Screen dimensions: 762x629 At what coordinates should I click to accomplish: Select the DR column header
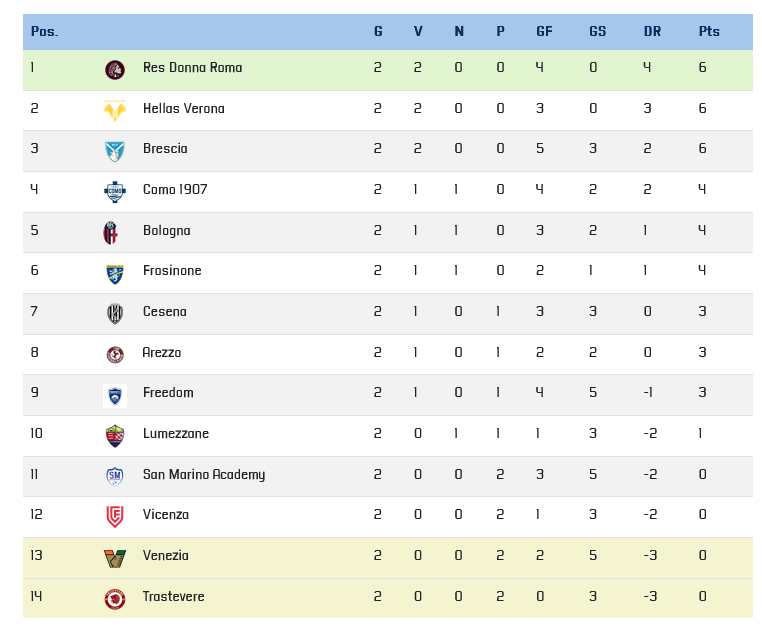652,32
